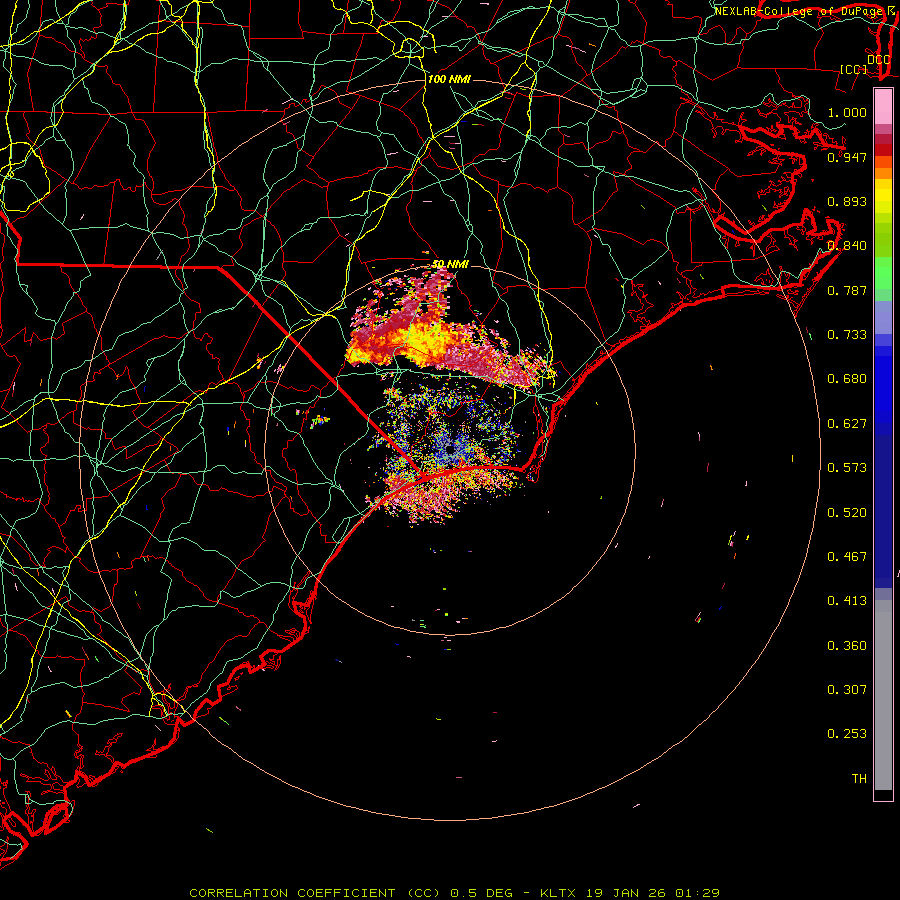Click the 50 NMI range ring label

pyautogui.click(x=450, y=264)
